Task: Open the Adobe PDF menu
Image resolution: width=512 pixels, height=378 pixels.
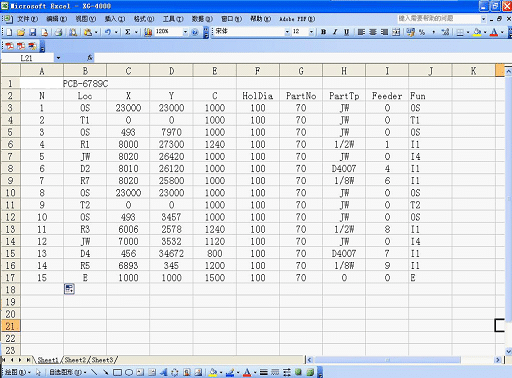Action: 297,19
